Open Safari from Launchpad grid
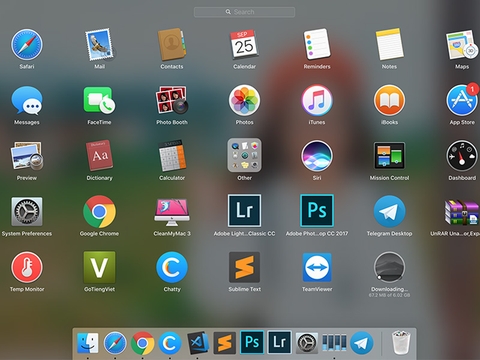The height and width of the screenshot is (360, 480). [27, 45]
